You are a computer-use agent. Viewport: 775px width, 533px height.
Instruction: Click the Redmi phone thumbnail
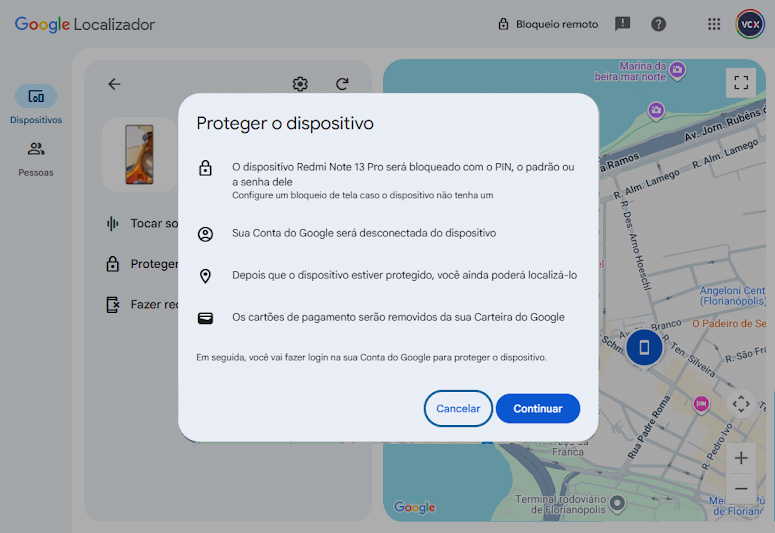pos(139,154)
